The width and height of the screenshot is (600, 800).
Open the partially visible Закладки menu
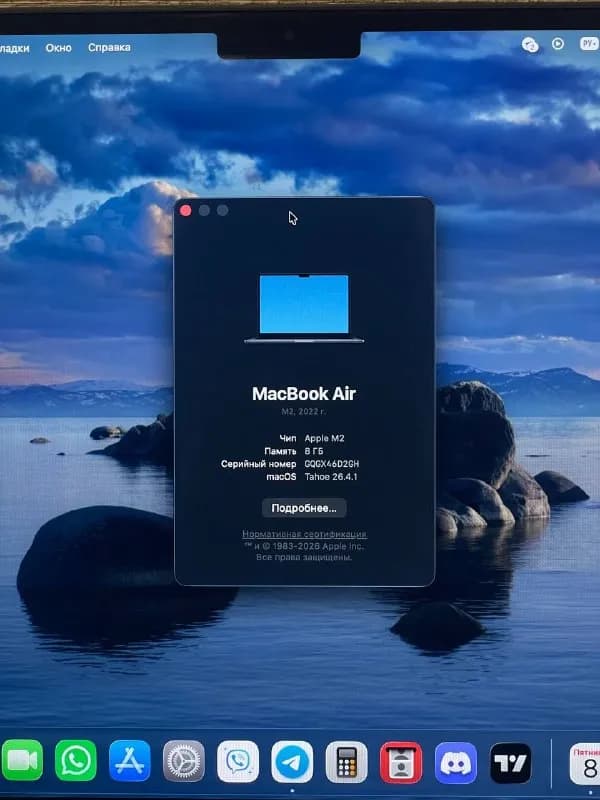[x=14, y=48]
